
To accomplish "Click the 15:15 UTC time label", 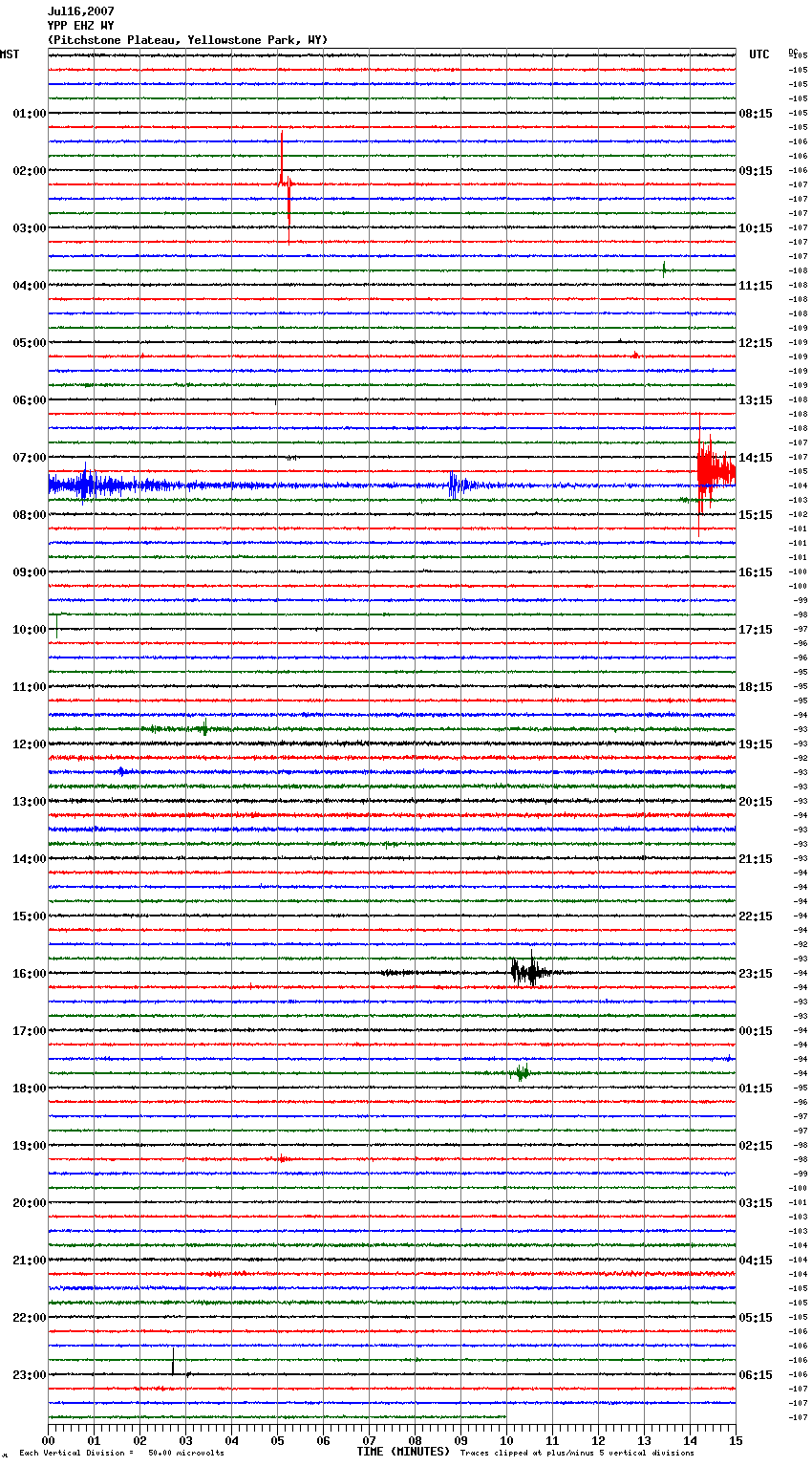I will [x=756, y=515].
